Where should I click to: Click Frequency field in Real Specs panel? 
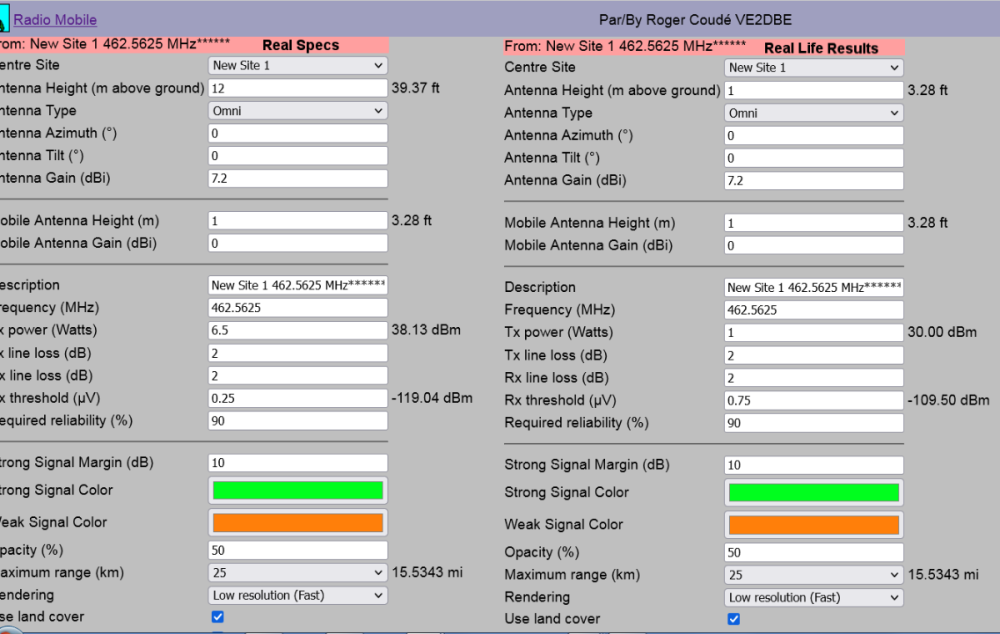click(297, 308)
